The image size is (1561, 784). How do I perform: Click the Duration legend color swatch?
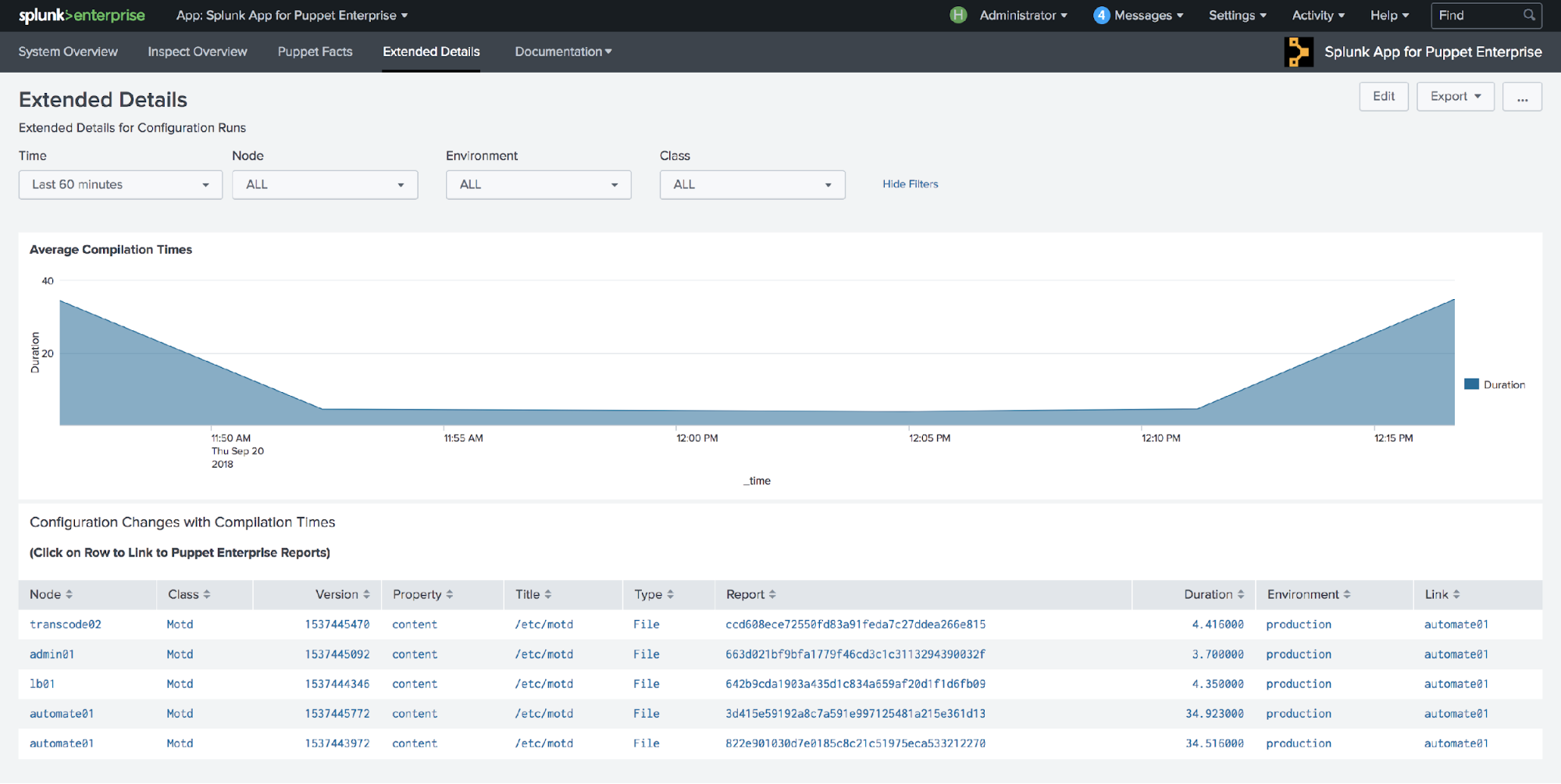click(x=1471, y=384)
